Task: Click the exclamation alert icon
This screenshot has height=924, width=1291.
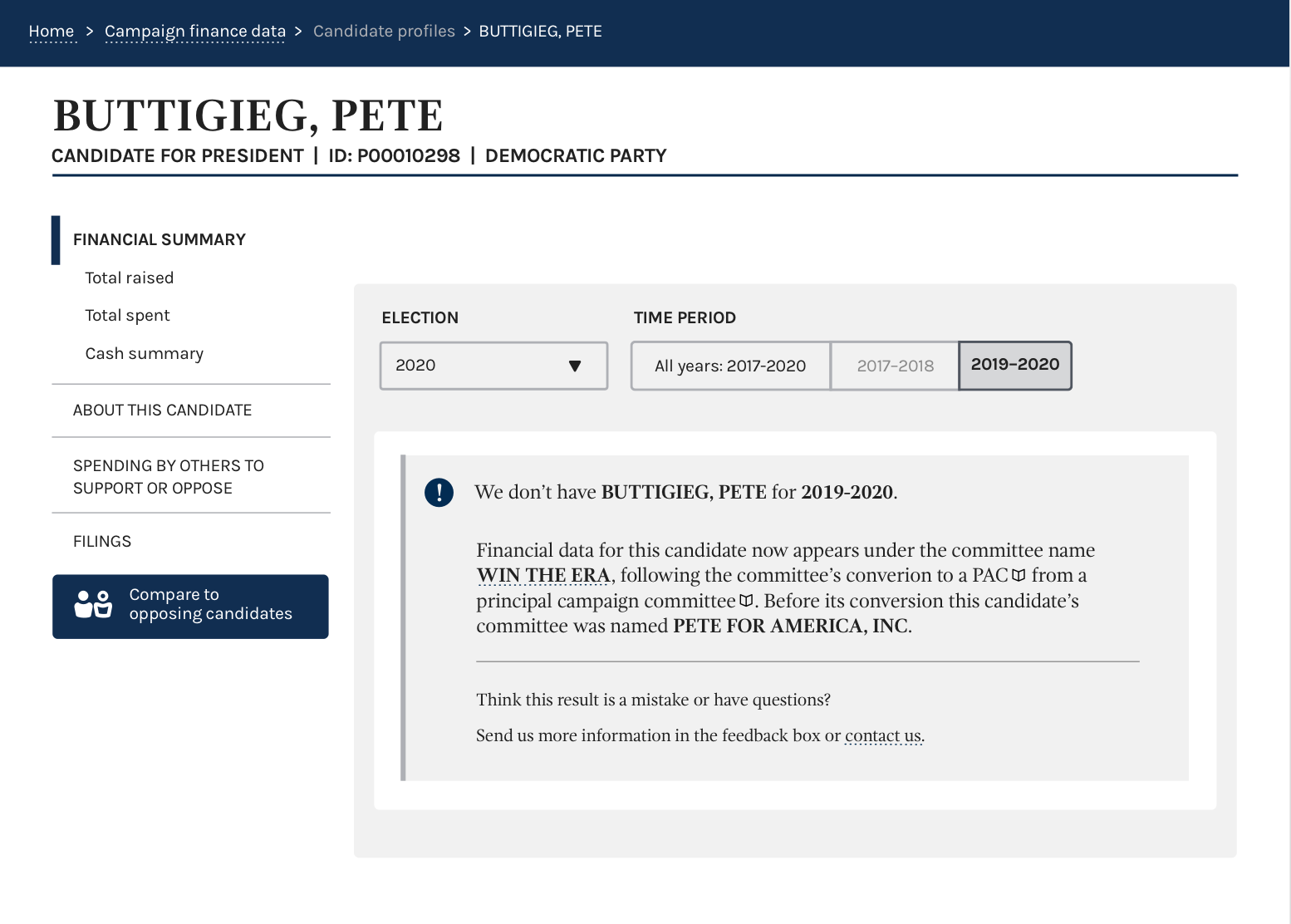Action: [439, 492]
